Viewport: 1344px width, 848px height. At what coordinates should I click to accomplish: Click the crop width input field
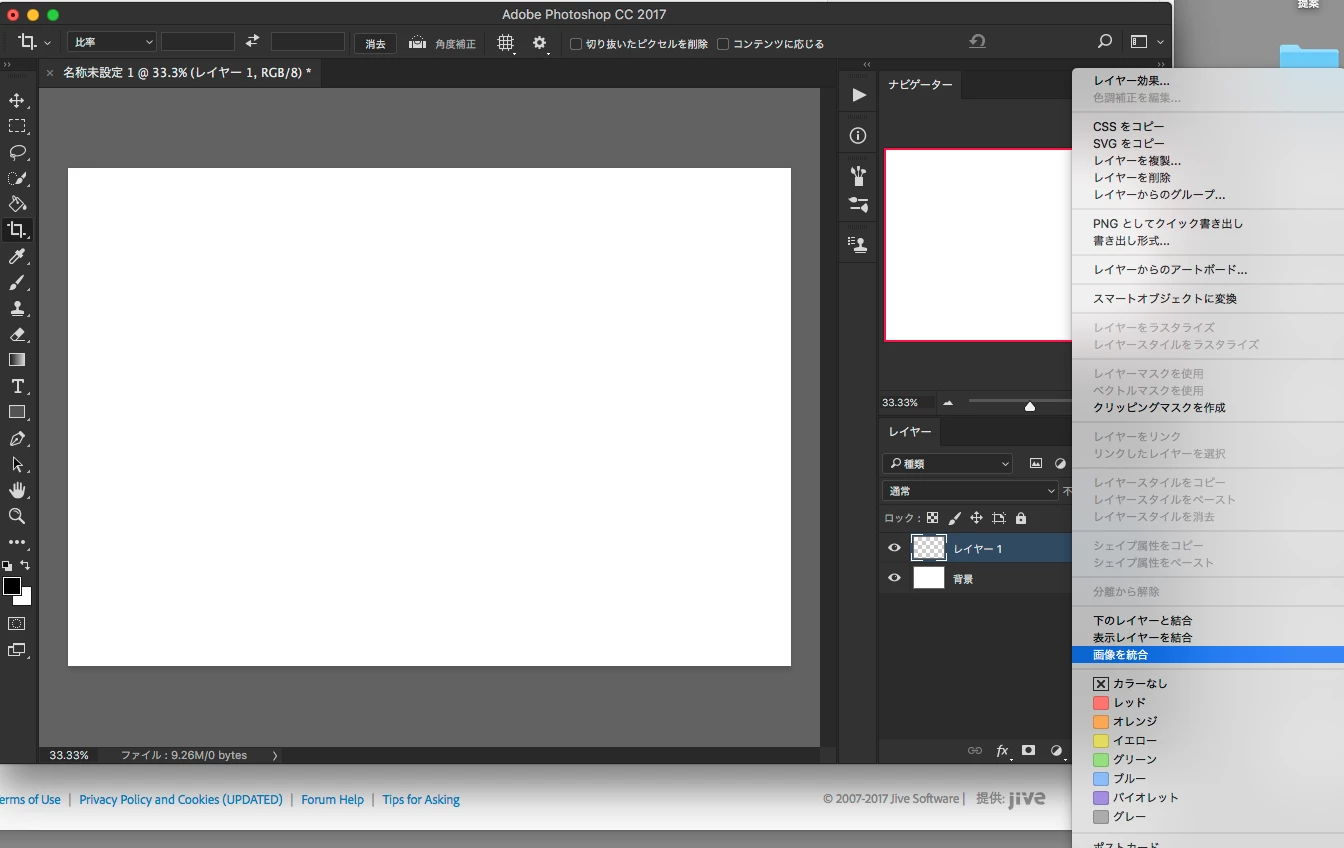tap(198, 42)
